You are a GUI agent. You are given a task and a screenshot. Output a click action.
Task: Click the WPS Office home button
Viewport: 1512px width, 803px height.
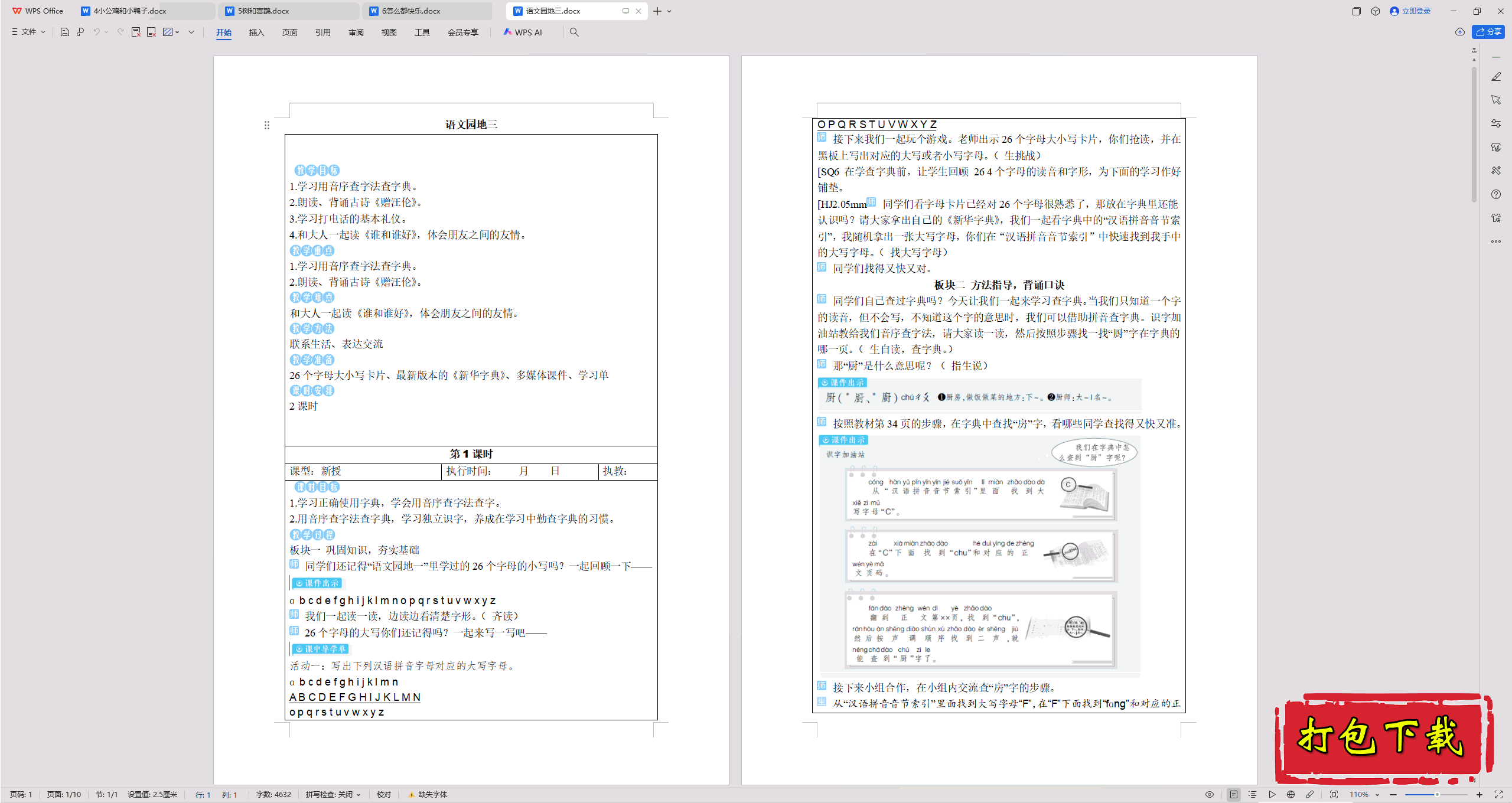38,11
